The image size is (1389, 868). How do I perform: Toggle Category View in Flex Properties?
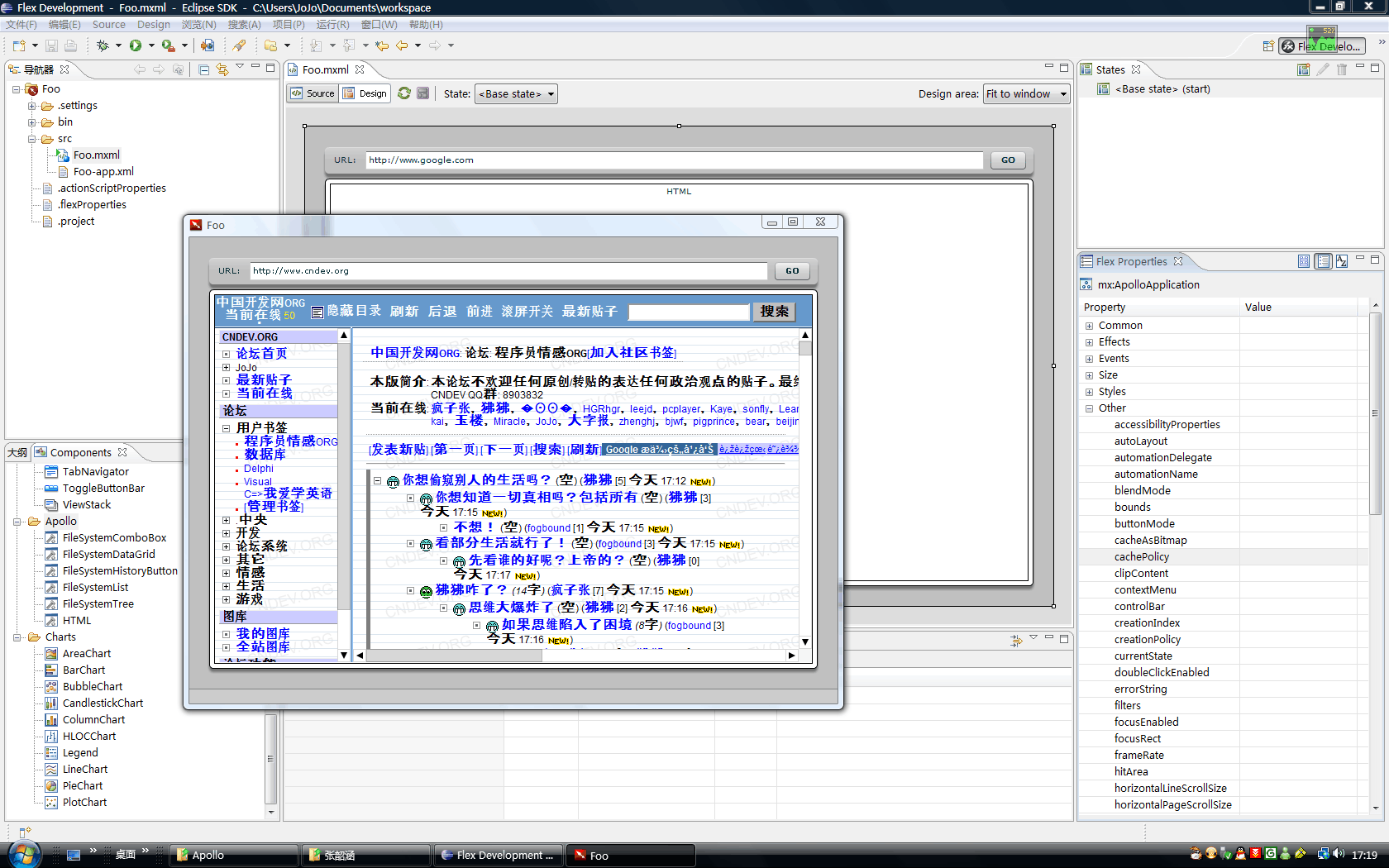point(1323,261)
